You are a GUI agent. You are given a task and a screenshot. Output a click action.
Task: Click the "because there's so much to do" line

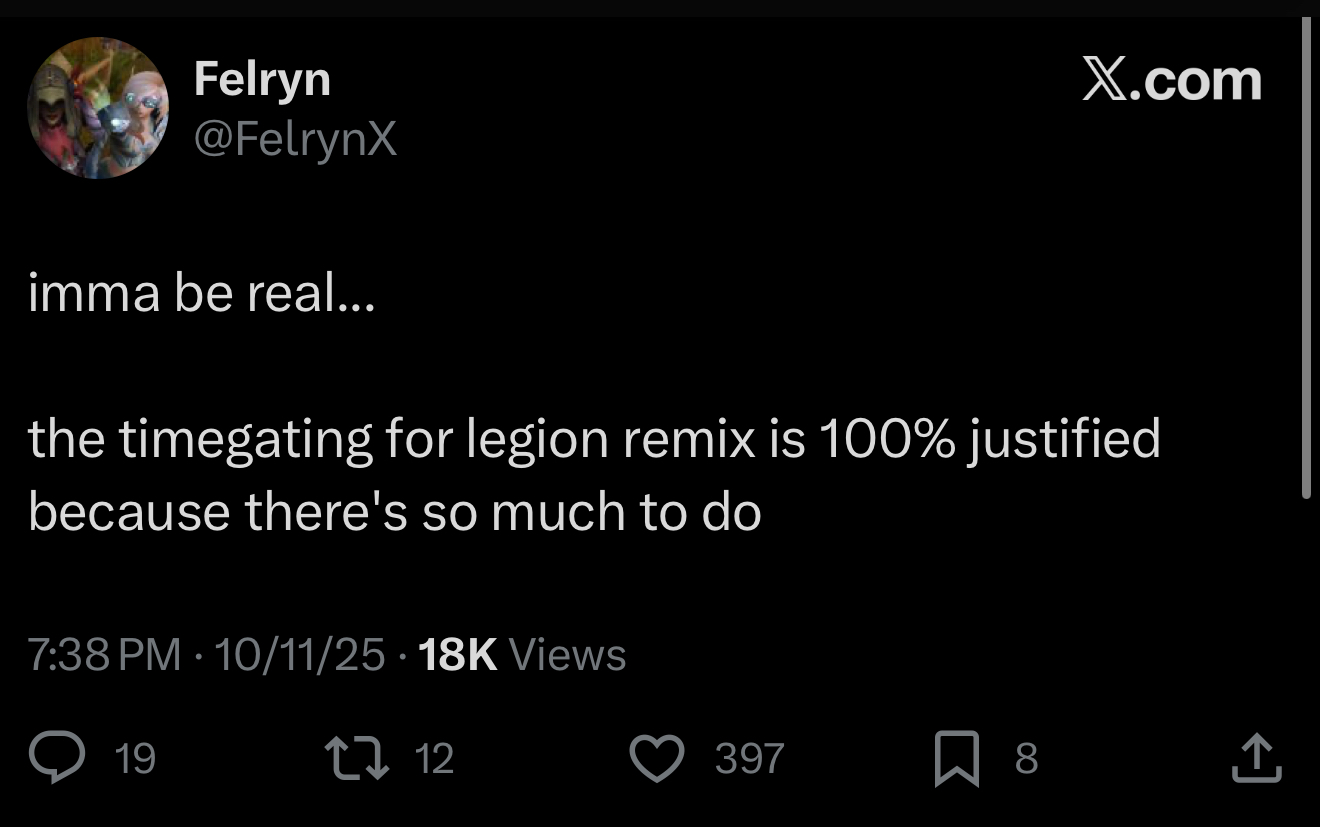(395, 512)
